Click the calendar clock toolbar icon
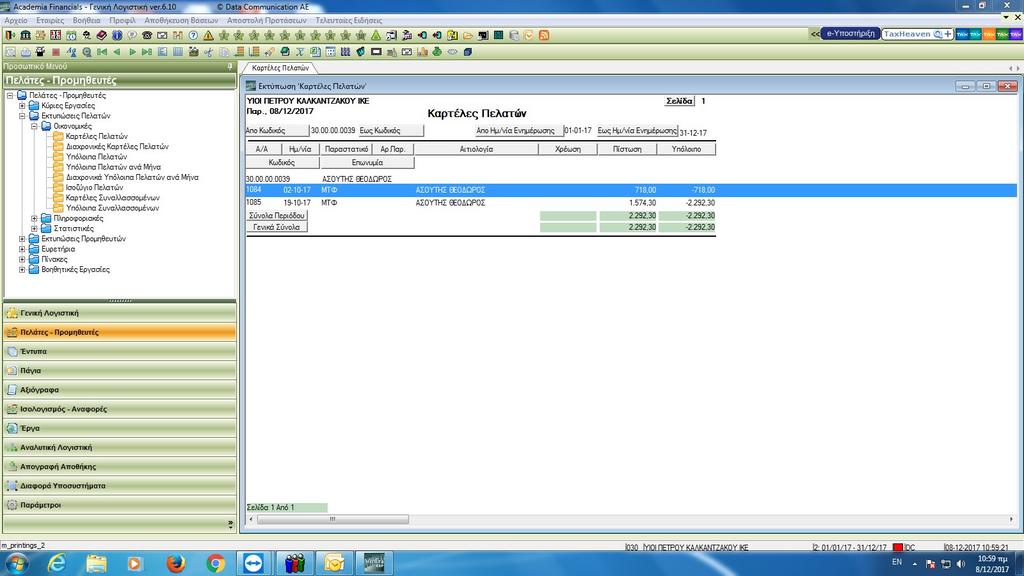The height and width of the screenshot is (576, 1024). 71,35
